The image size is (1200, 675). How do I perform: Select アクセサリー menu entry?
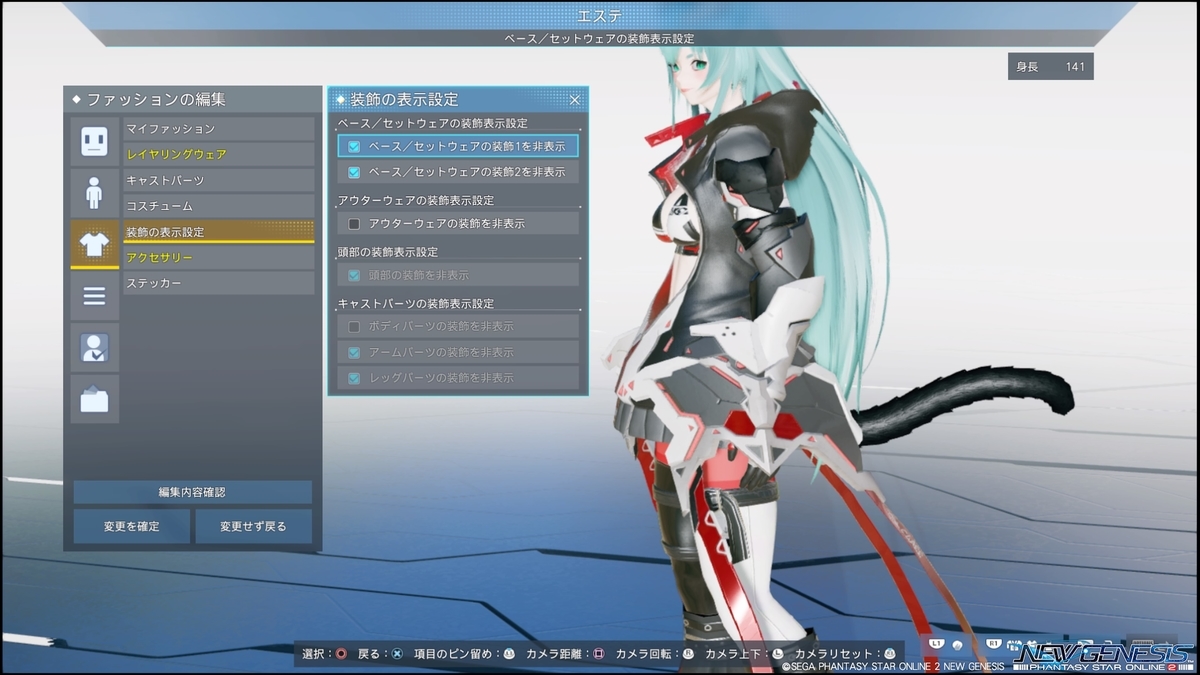pyautogui.click(x=219, y=258)
